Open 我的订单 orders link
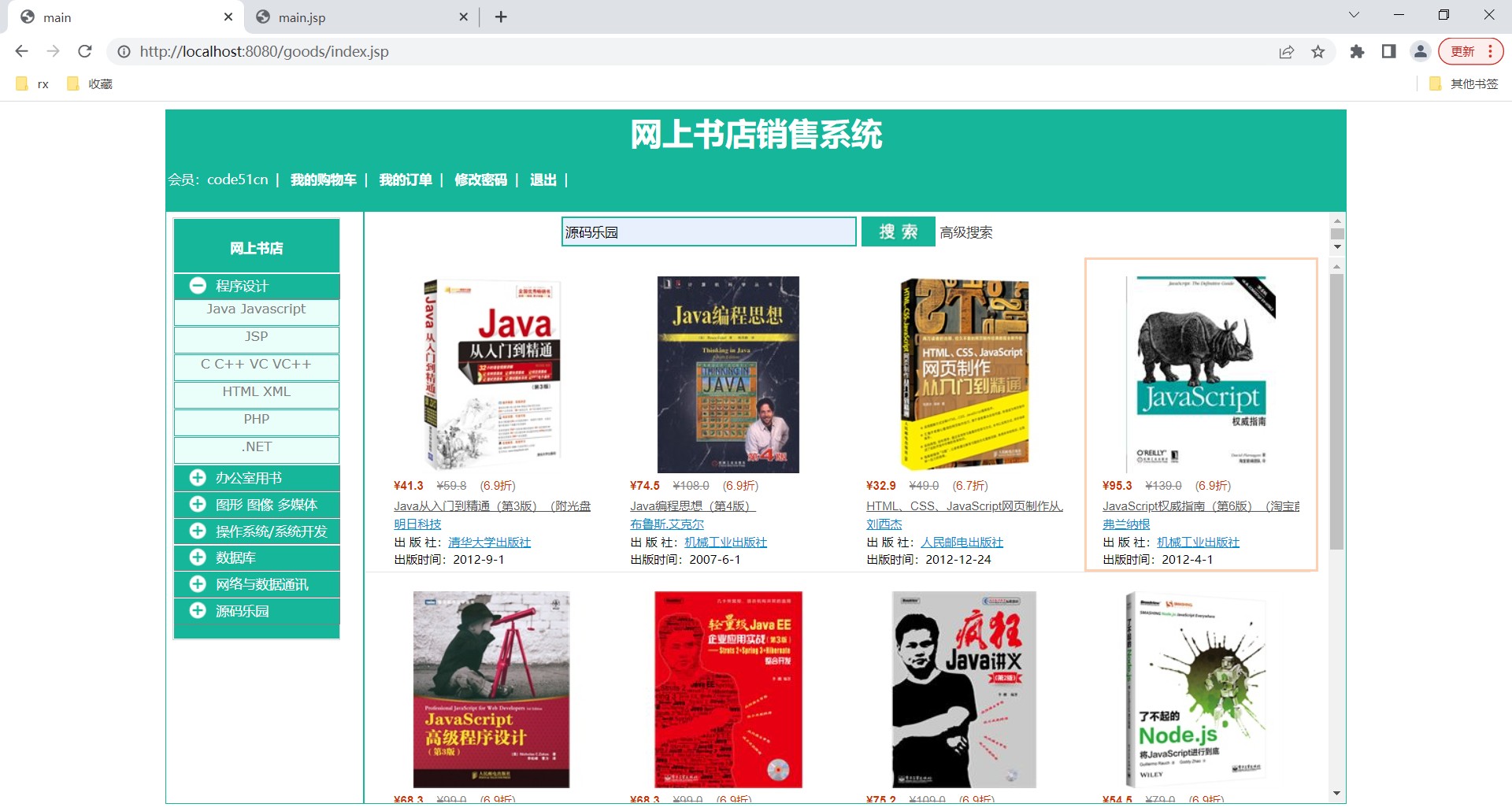This screenshot has height=811, width=1512. click(406, 180)
